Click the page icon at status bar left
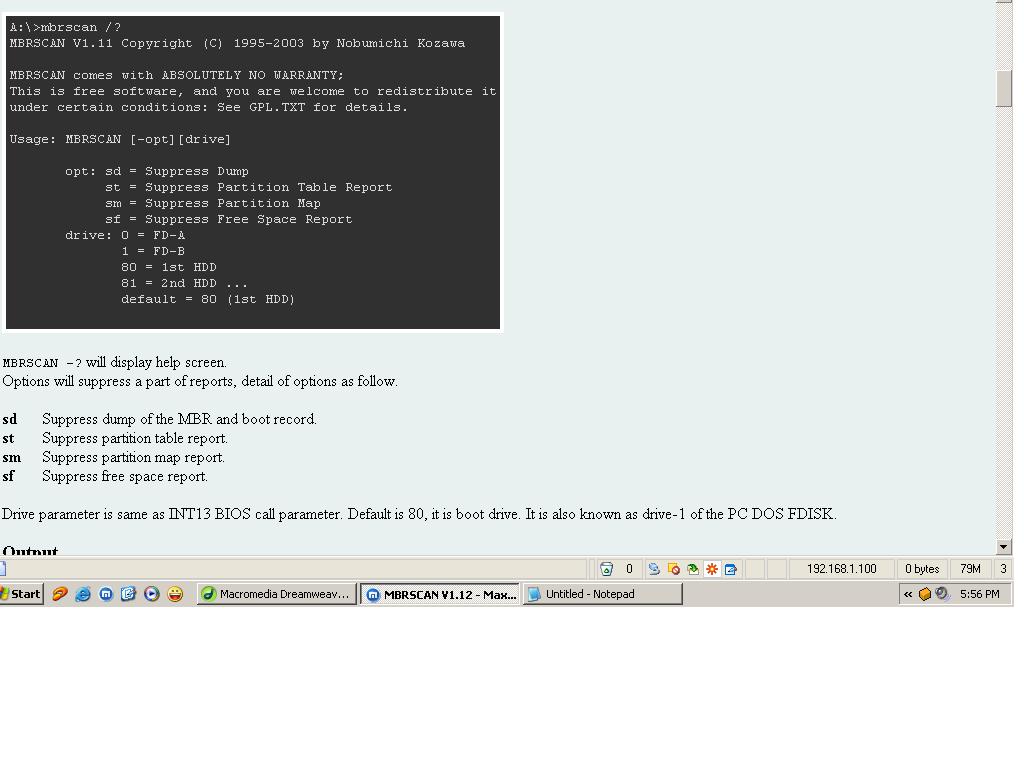 pos(3,569)
